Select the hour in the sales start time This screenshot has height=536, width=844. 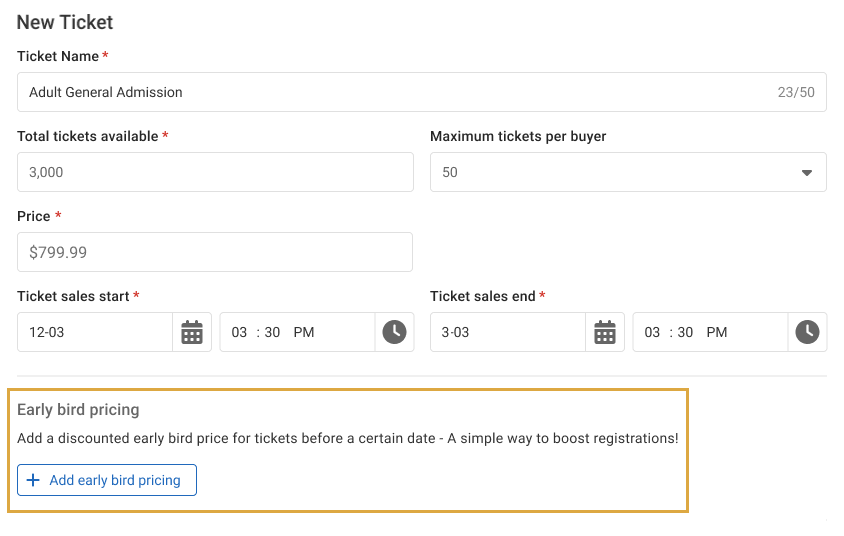(240, 332)
